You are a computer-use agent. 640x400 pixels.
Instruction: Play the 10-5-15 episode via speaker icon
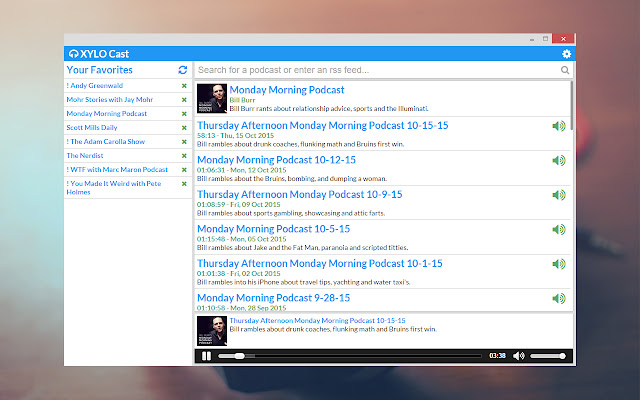(x=559, y=229)
